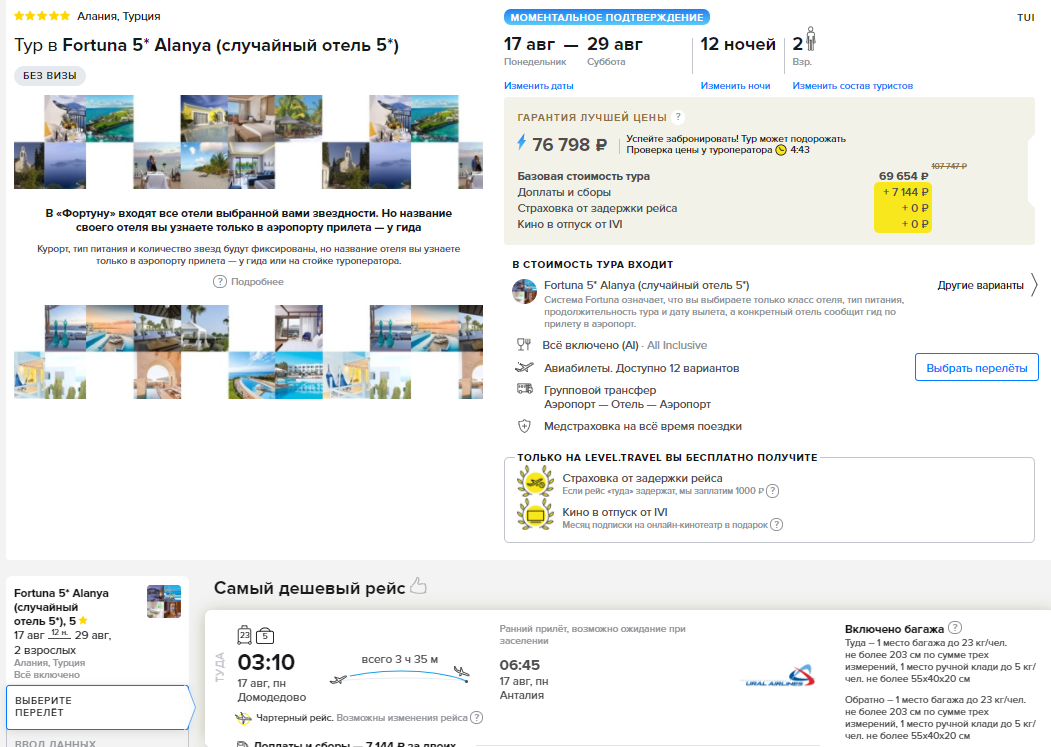
Task: Click the bus icon beside Групповой трансфер
Action: (524, 389)
